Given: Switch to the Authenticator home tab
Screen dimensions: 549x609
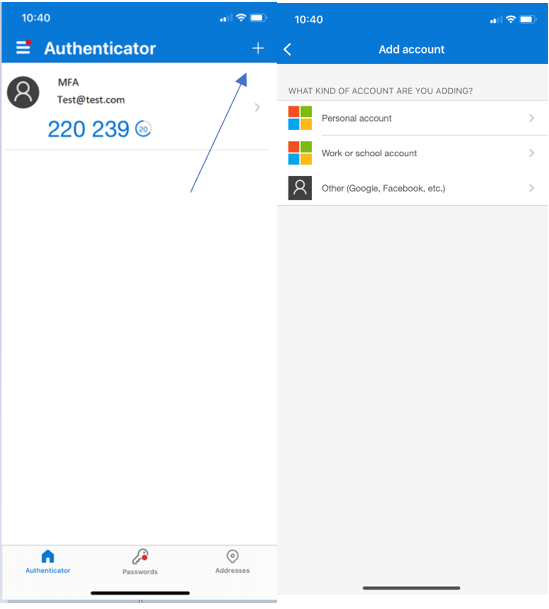Looking at the screenshot, I should tap(48, 561).
